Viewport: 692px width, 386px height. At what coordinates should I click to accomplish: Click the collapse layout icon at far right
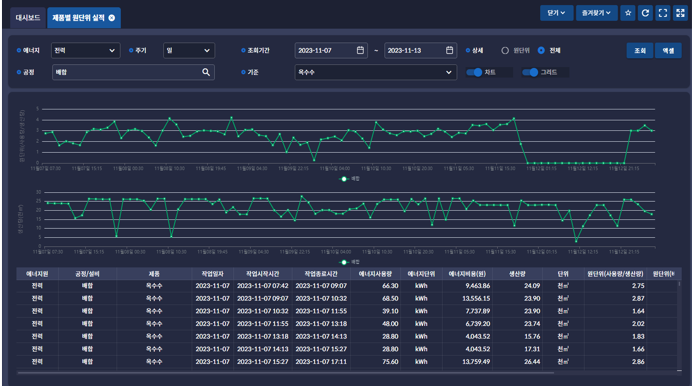[x=680, y=13]
